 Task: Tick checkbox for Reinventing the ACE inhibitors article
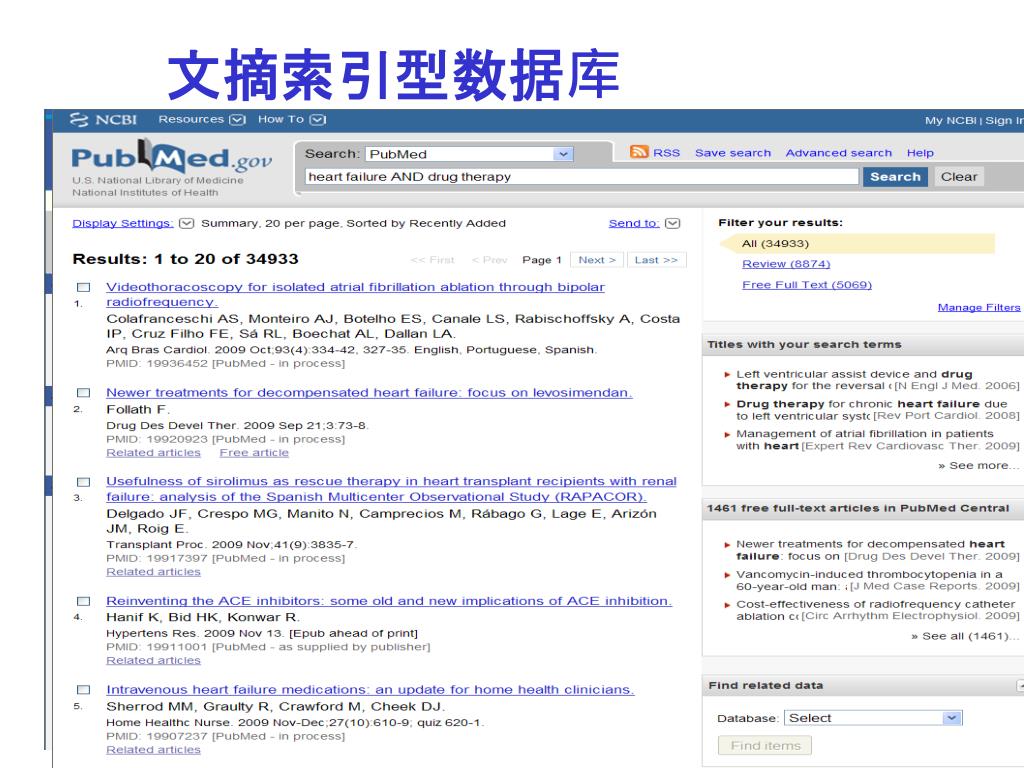click(x=84, y=601)
